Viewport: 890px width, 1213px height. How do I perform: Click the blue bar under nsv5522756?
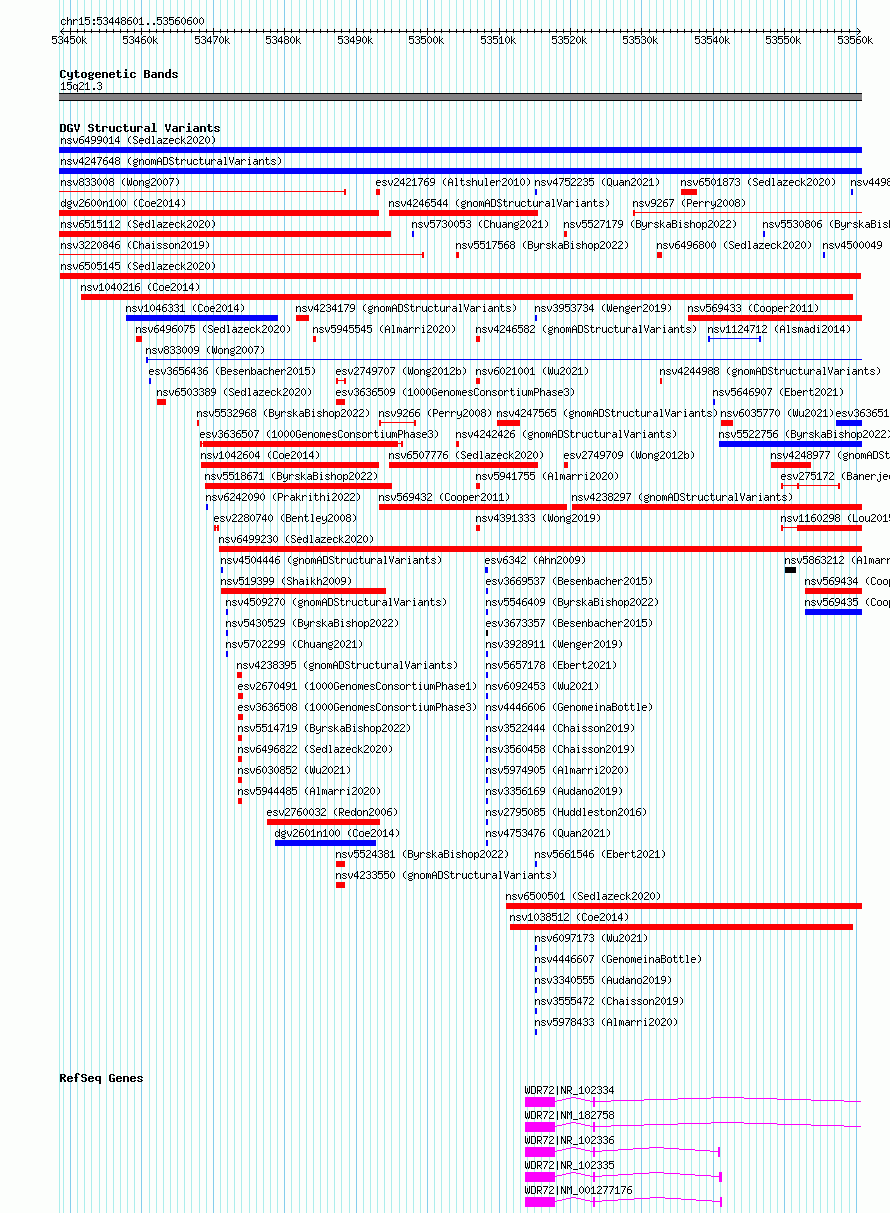click(790, 444)
